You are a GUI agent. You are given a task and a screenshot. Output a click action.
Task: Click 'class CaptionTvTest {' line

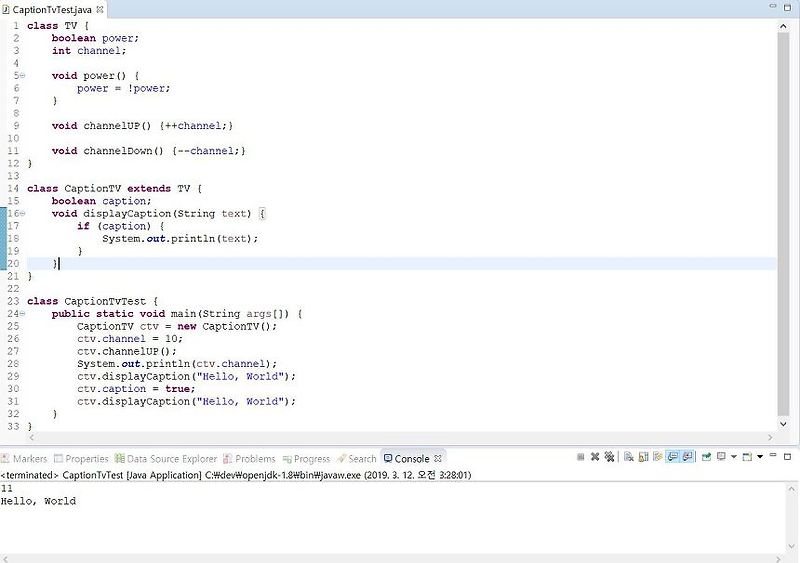coord(93,301)
